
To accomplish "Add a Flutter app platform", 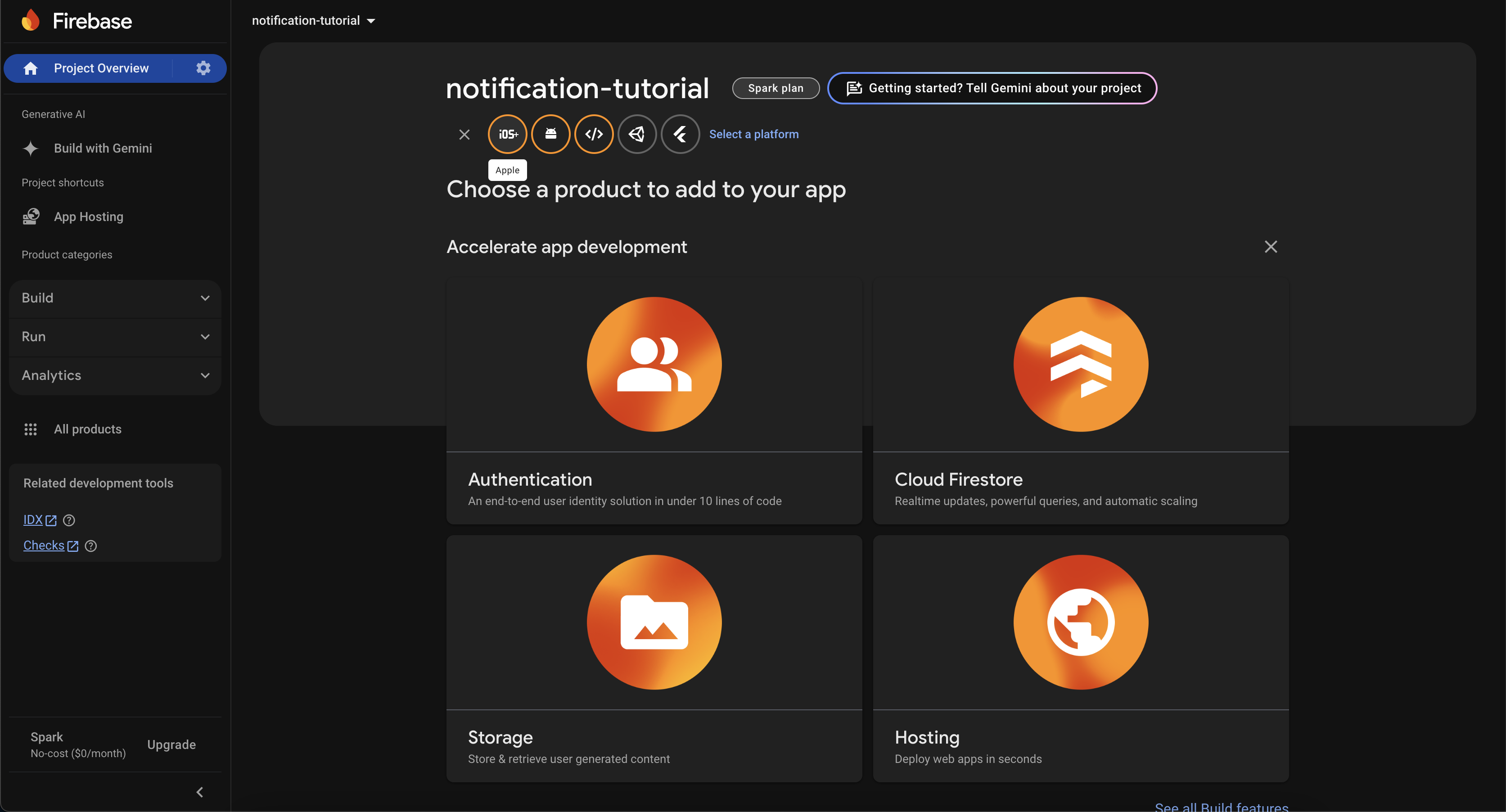I will tap(681, 134).
